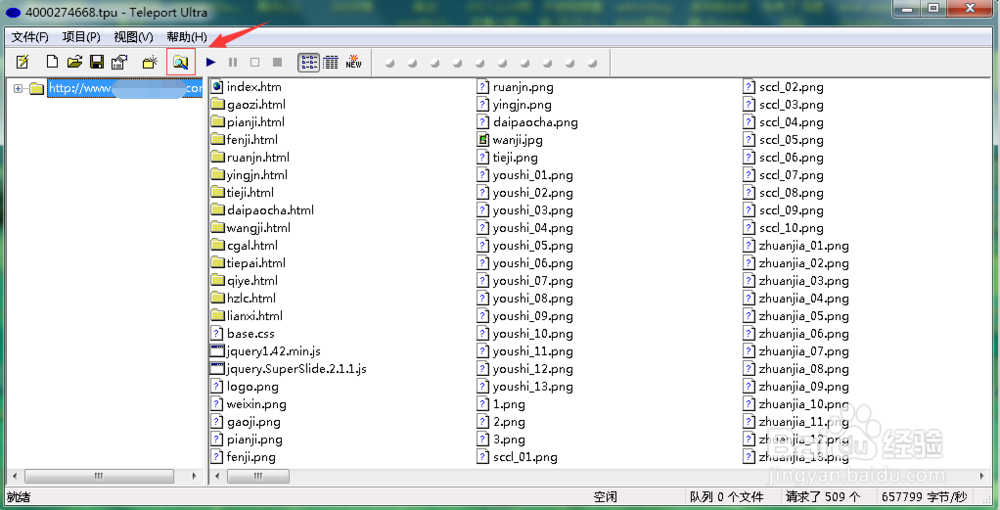The image size is (1000, 510).
Task: Select the gaozi.html folder
Action: (248, 105)
